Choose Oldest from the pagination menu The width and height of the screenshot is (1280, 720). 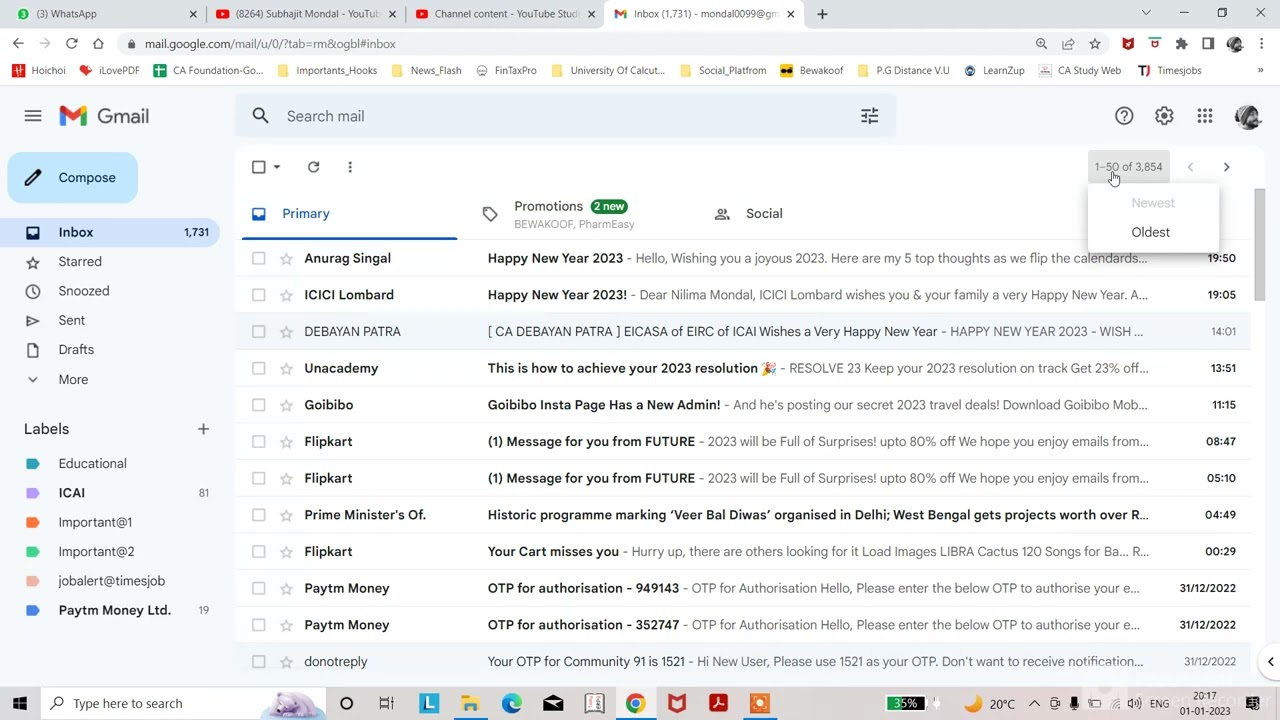[x=1151, y=232]
